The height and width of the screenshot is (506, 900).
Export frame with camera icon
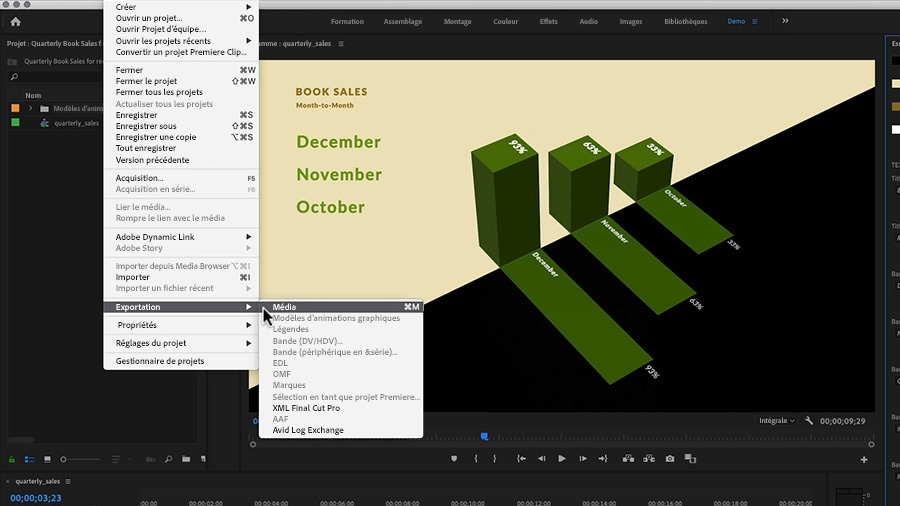pos(670,459)
